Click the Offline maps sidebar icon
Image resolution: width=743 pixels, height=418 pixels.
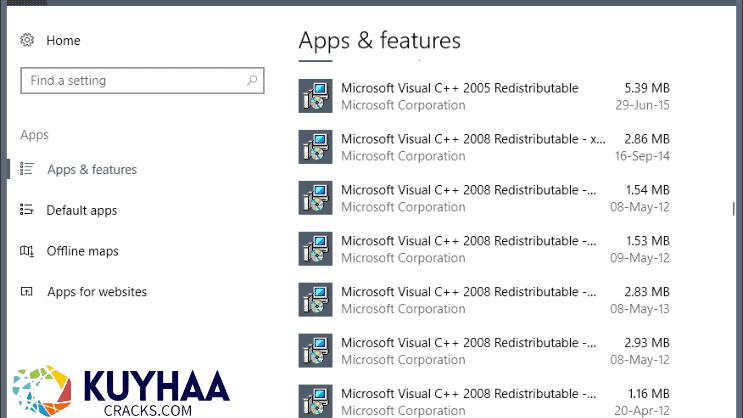tap(27, 251)
